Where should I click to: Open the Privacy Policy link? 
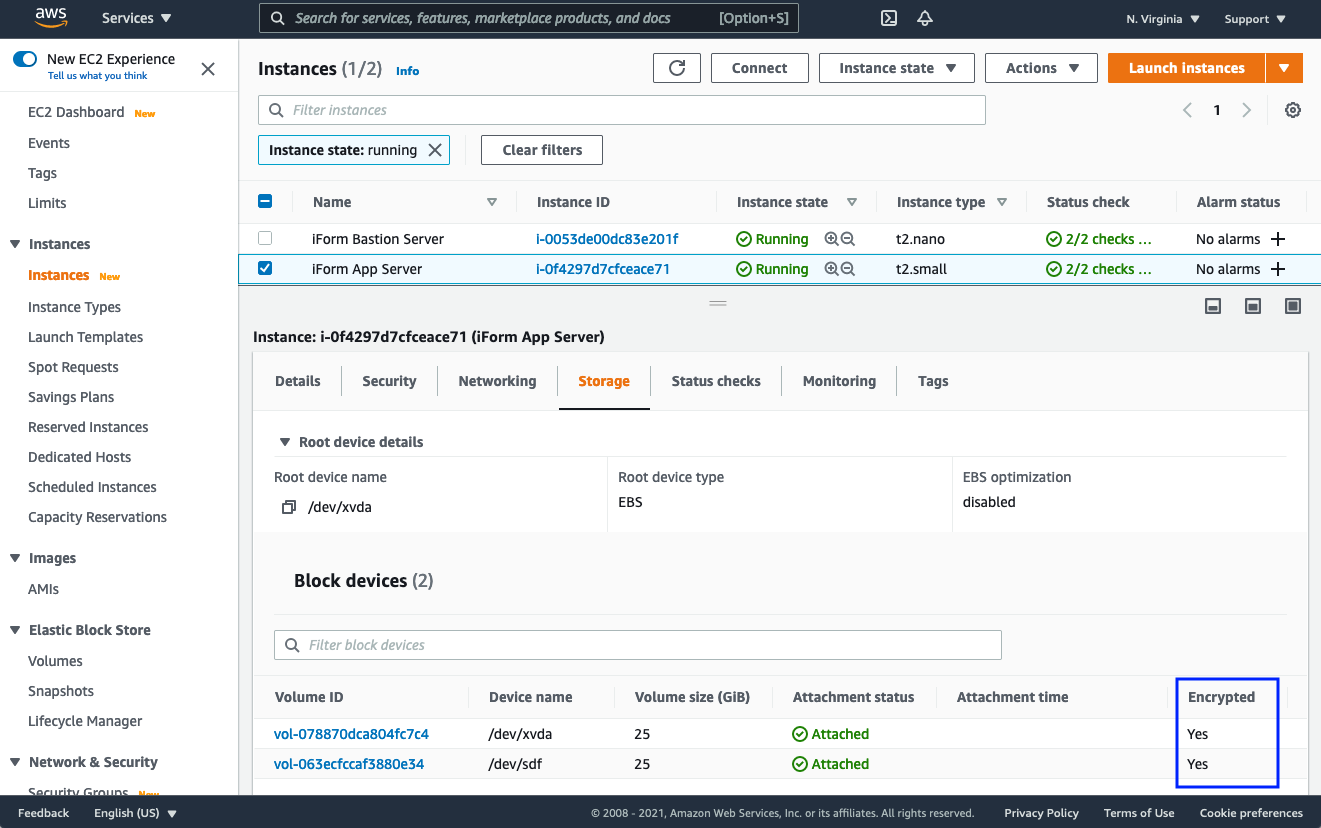[x=1041, y=813]
